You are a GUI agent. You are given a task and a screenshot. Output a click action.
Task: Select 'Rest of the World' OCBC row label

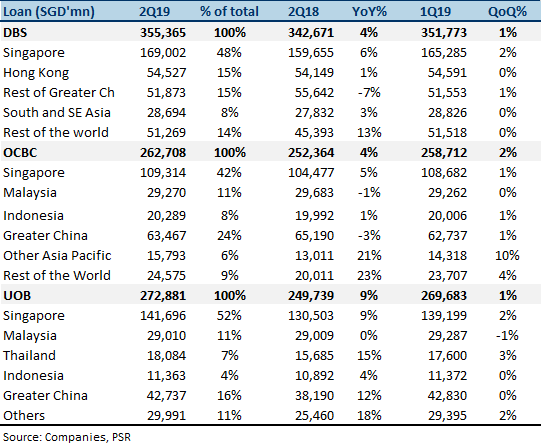[57, 276]
